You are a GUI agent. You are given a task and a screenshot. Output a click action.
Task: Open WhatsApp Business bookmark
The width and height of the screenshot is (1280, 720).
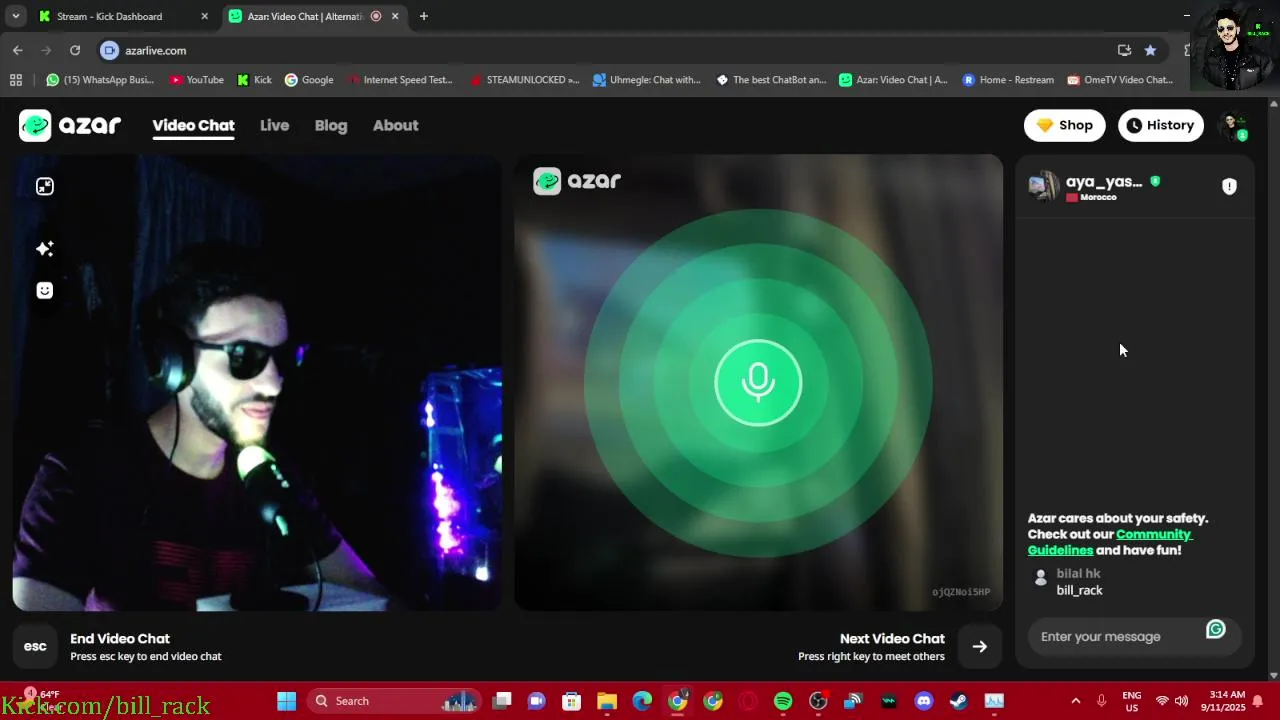pos(100,80)
